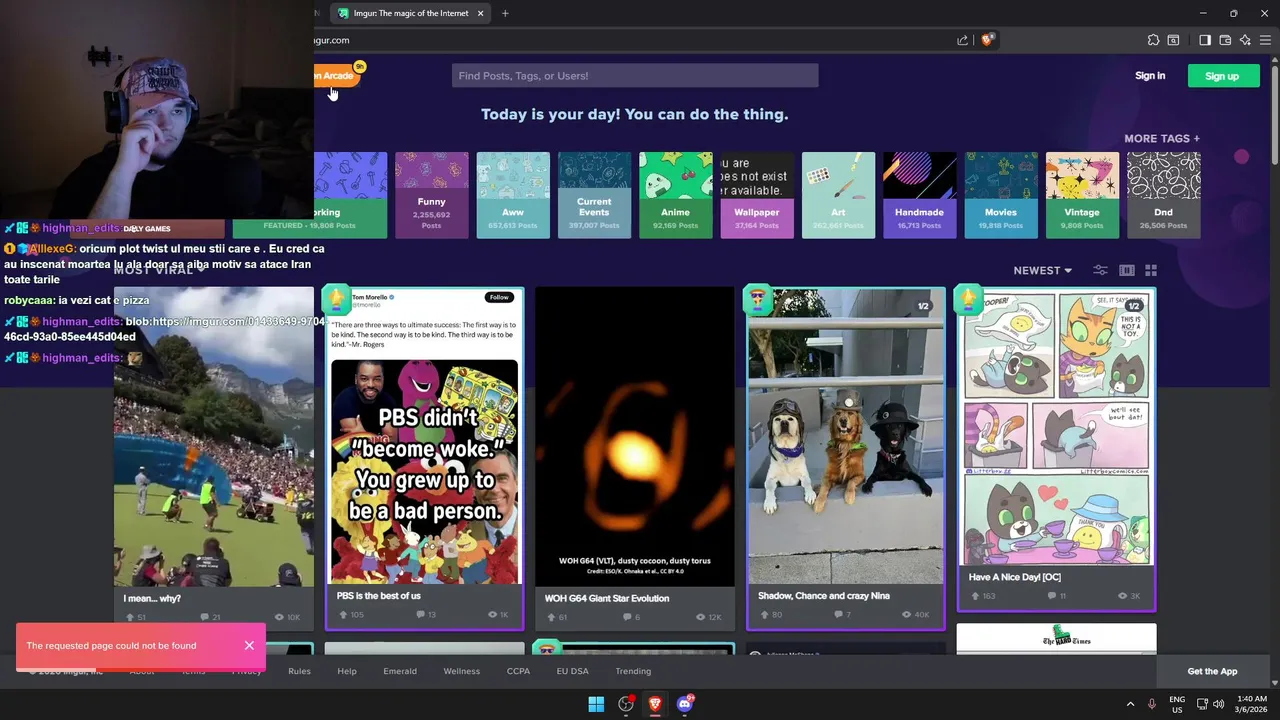Open the Brave browser taskbar icon
This screenshot has height=720, width=1280.
point(655,704)
